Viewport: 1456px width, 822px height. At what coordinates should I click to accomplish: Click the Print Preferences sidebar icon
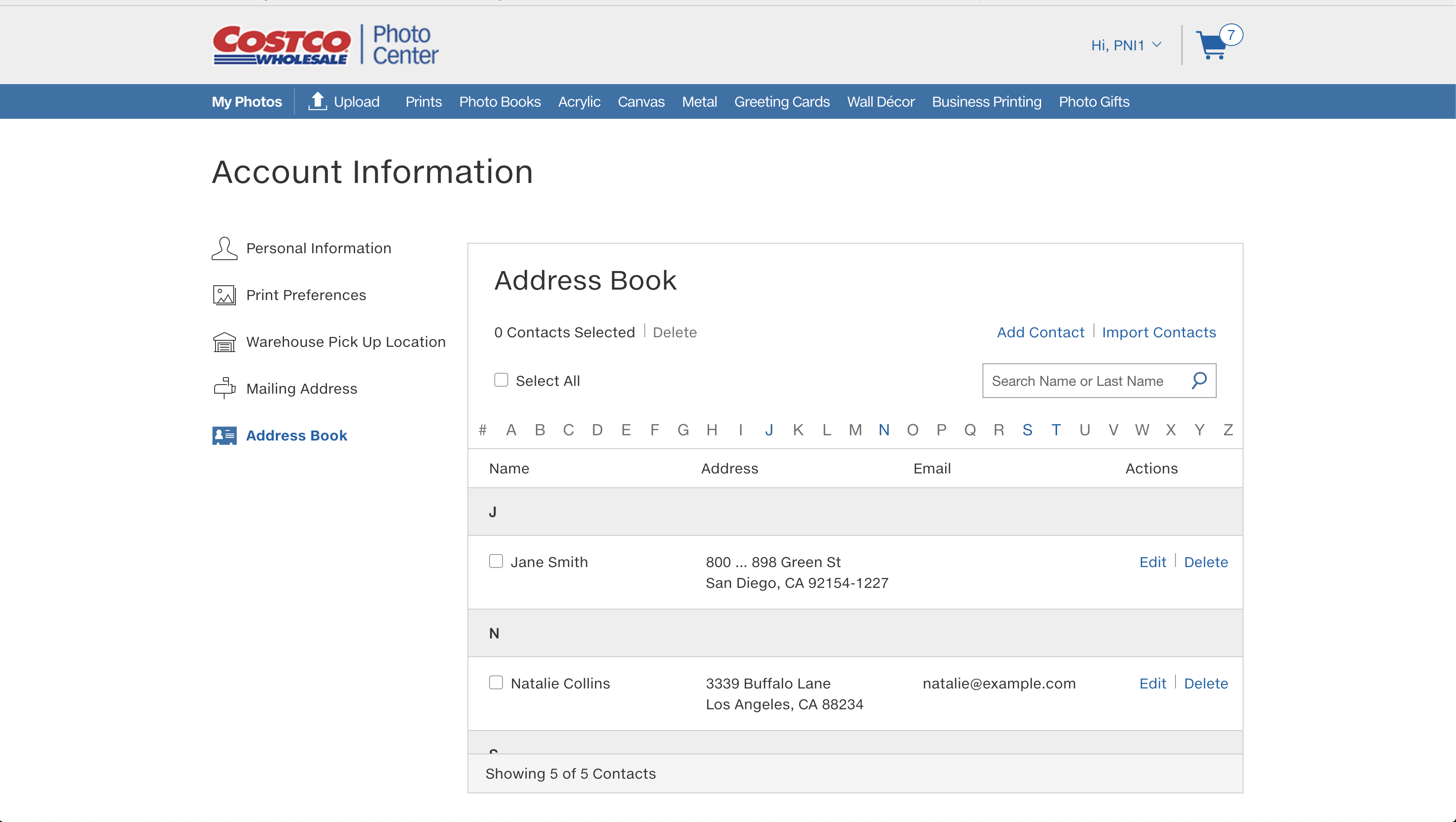(x=224, y=294)
